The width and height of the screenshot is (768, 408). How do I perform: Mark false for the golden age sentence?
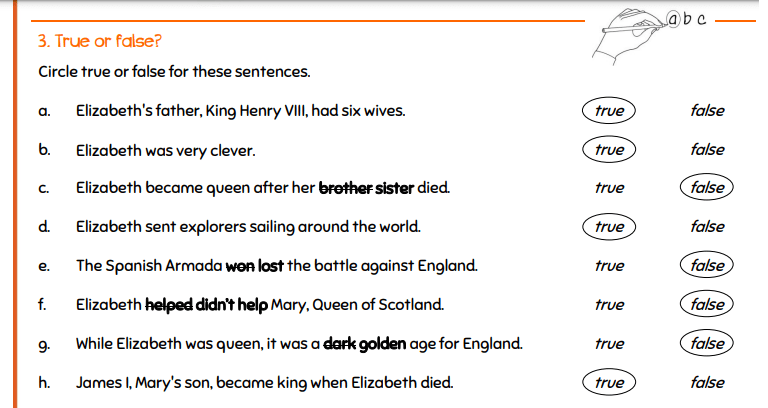(707, 343)
